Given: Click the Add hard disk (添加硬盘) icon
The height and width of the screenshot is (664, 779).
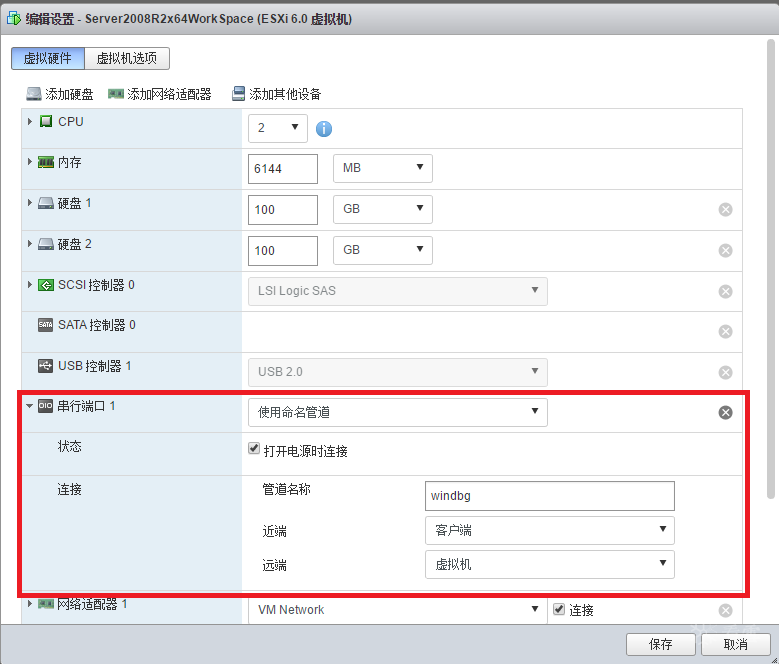Looking at the screenshot, I should [x=34, y=94].
